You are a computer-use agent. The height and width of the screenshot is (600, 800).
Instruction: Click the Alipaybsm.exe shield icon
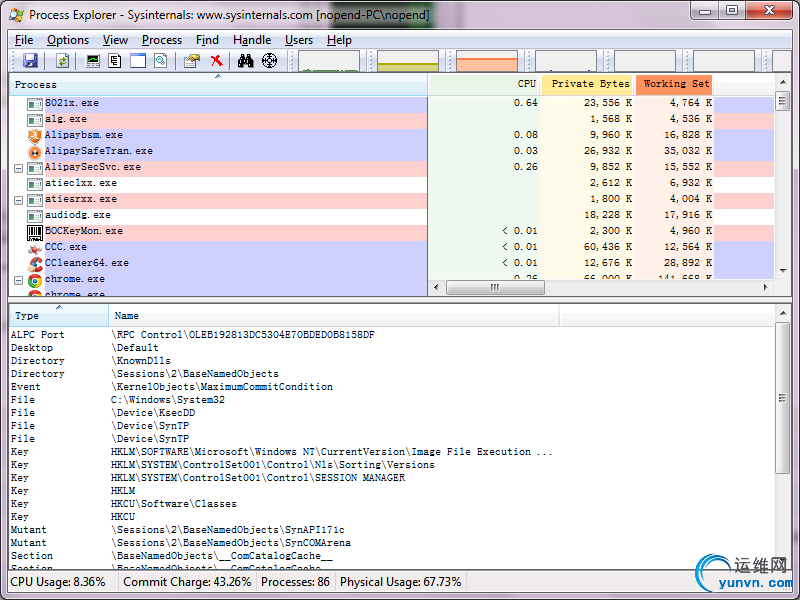click(x=35, y=136)
